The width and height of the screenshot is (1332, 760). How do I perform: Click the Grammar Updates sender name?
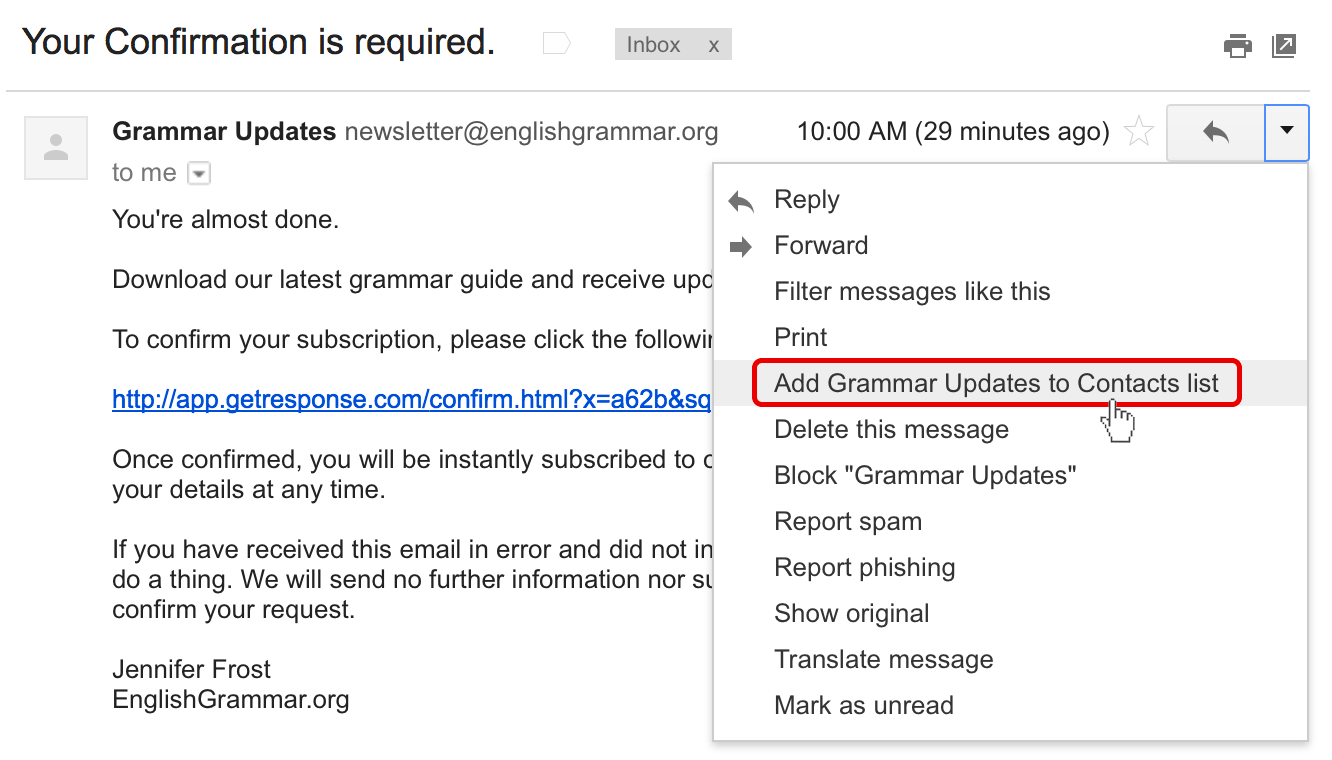point(224,132)
